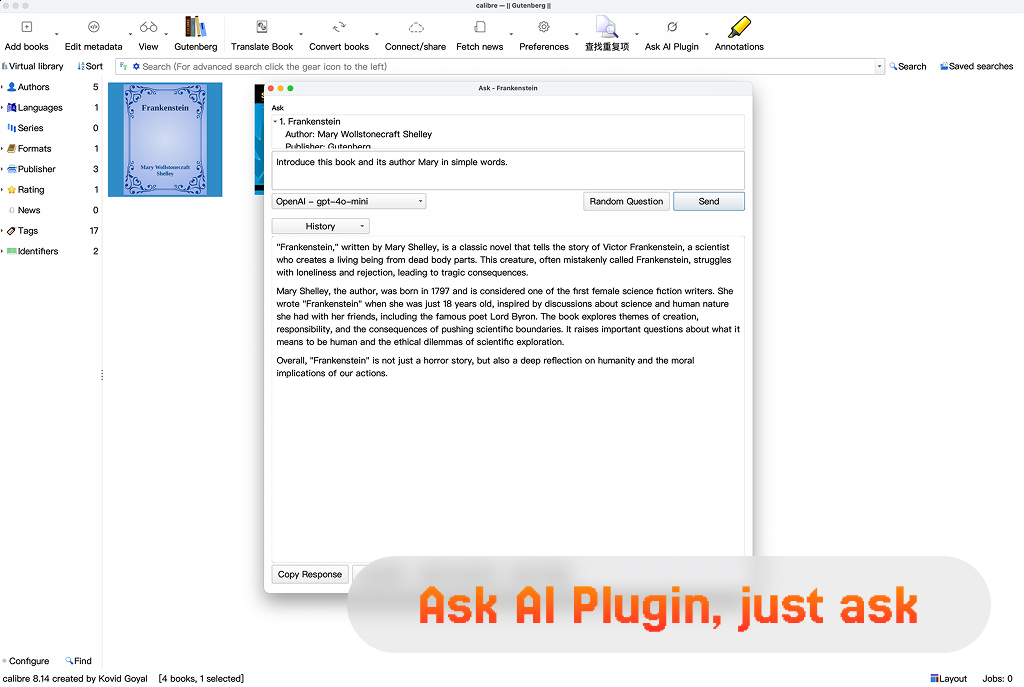Expand the Tags category
The height and width of the screenshot is (687, 1024).
coord(3,231)
